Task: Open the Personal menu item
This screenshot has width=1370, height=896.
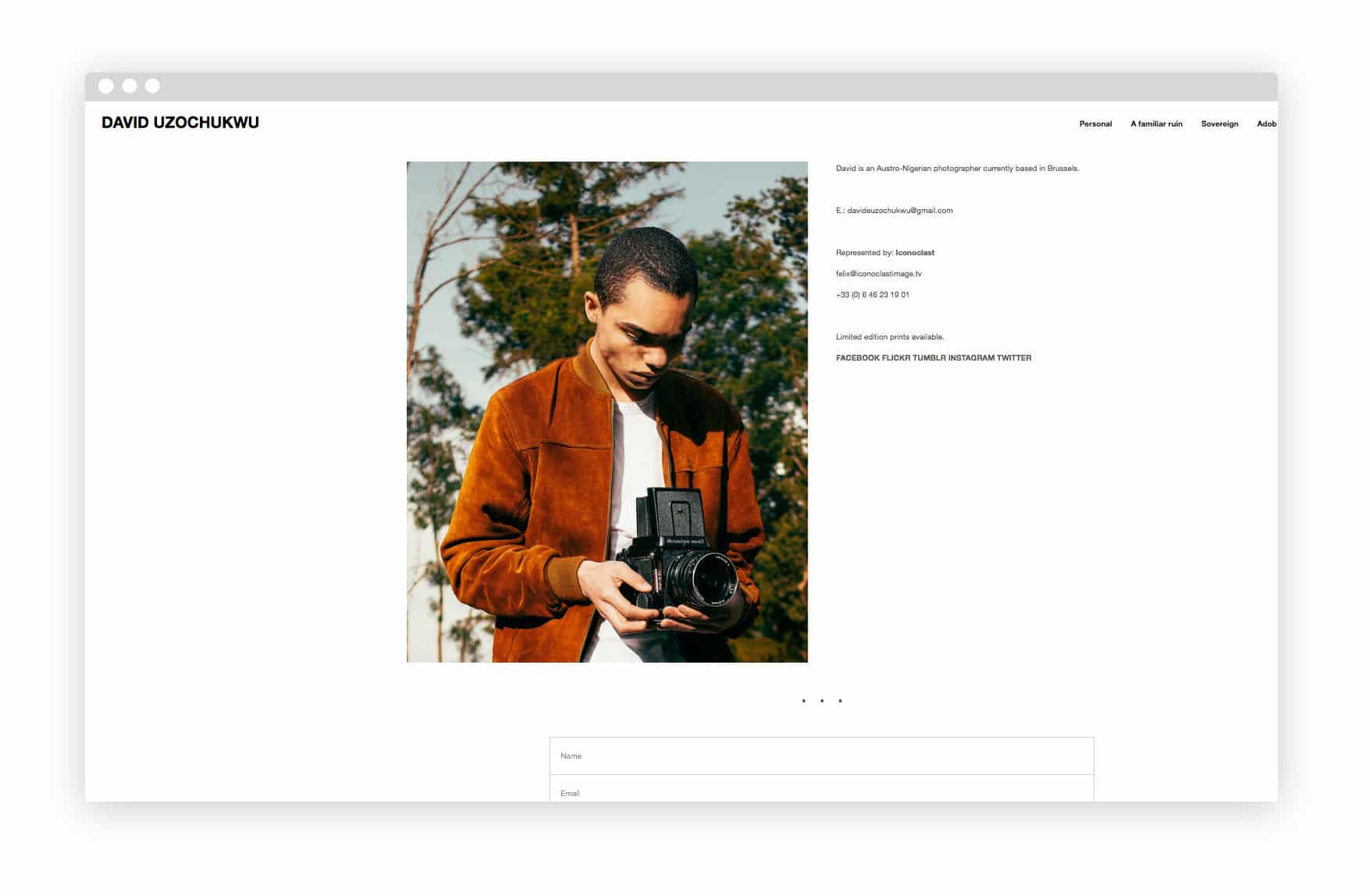Action: tap(1095, 124)
